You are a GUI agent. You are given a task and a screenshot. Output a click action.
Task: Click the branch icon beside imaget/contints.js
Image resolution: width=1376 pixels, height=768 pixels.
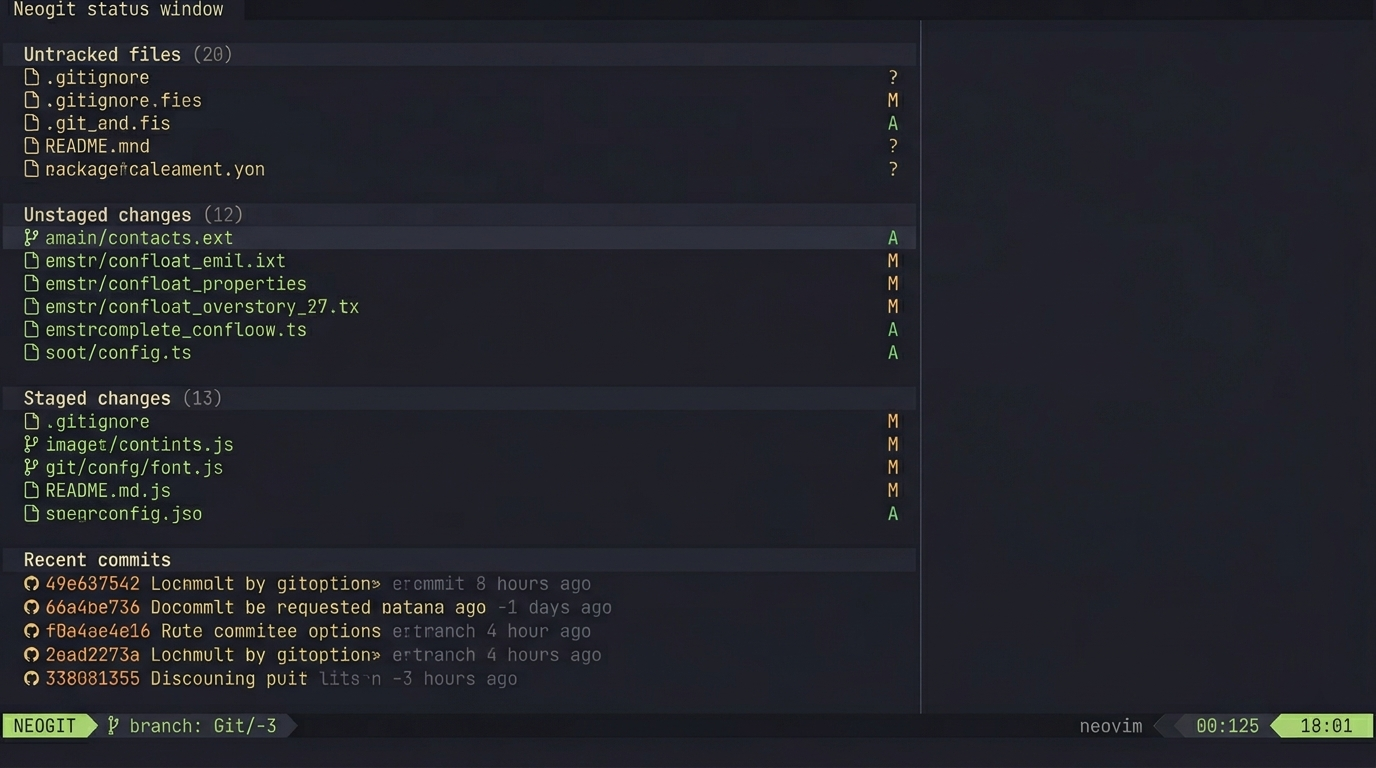[31, 444]
